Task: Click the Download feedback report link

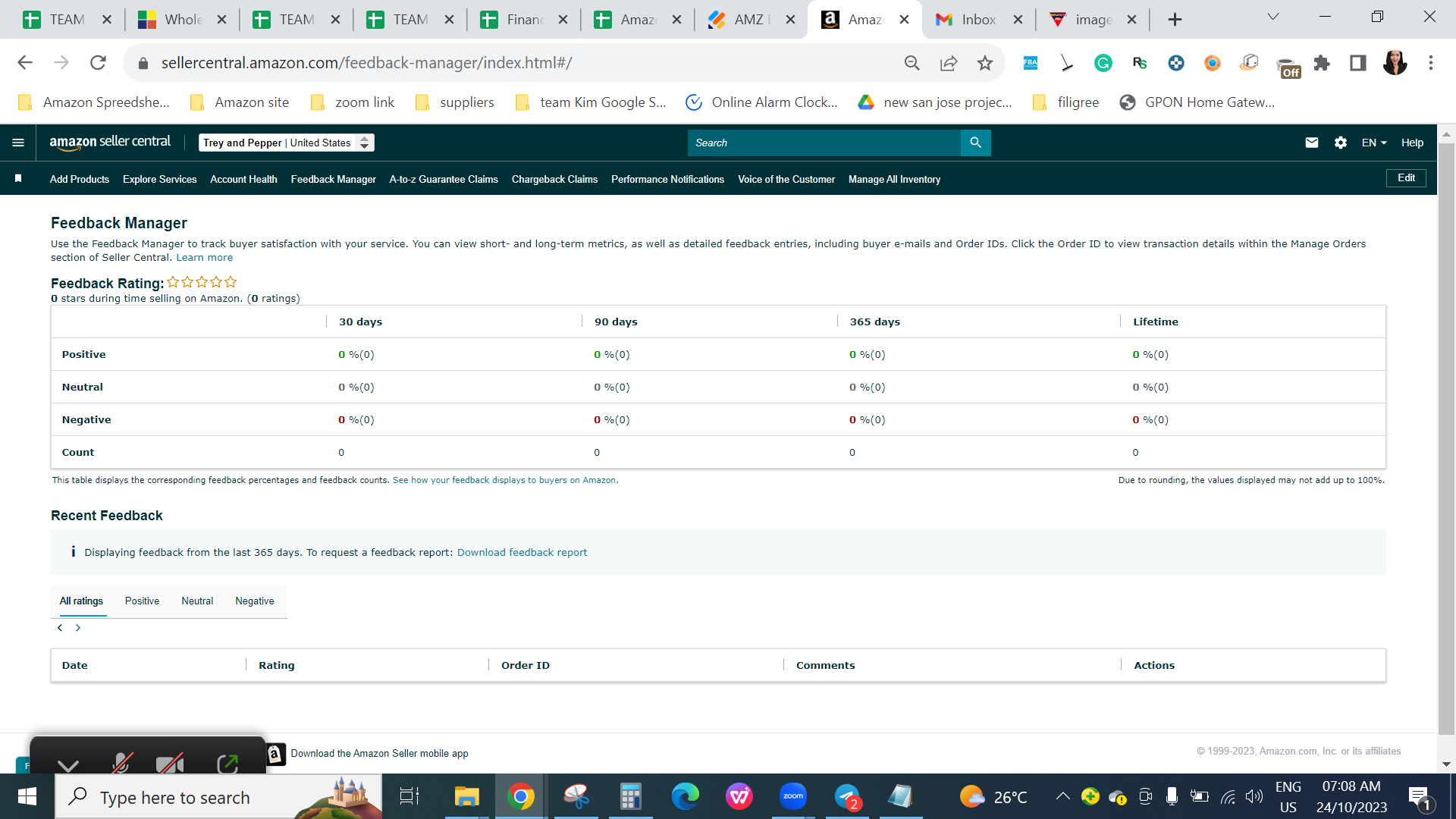Action: coord(522,553)
